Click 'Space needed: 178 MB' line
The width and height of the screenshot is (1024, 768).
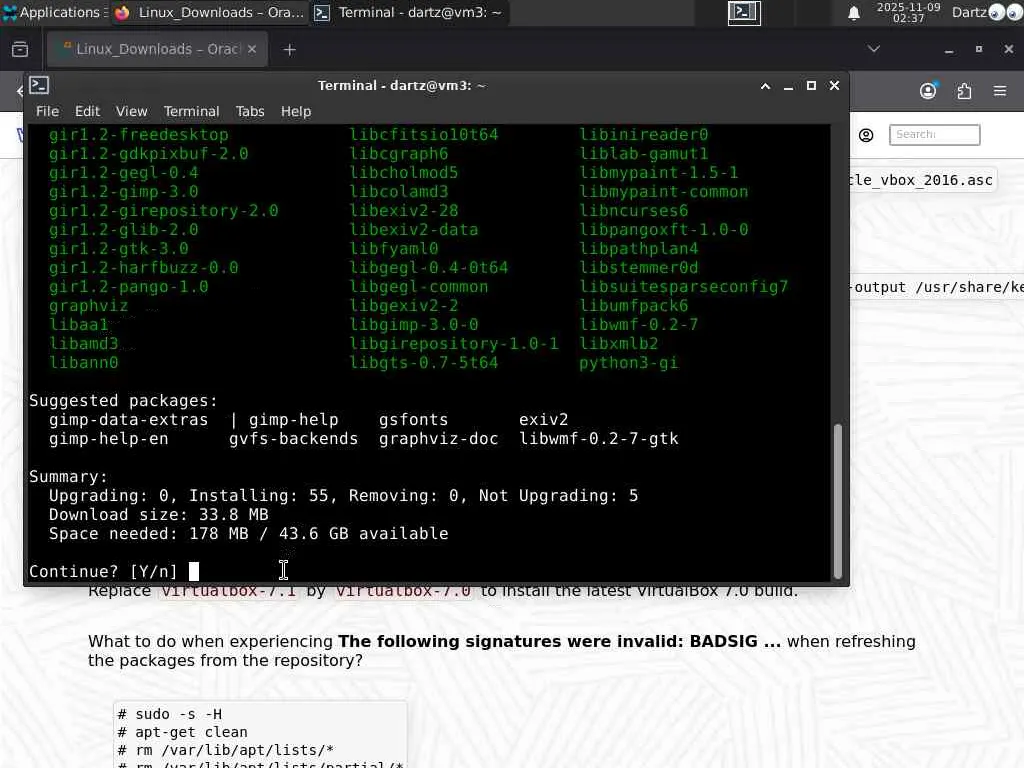coord(249,534)
